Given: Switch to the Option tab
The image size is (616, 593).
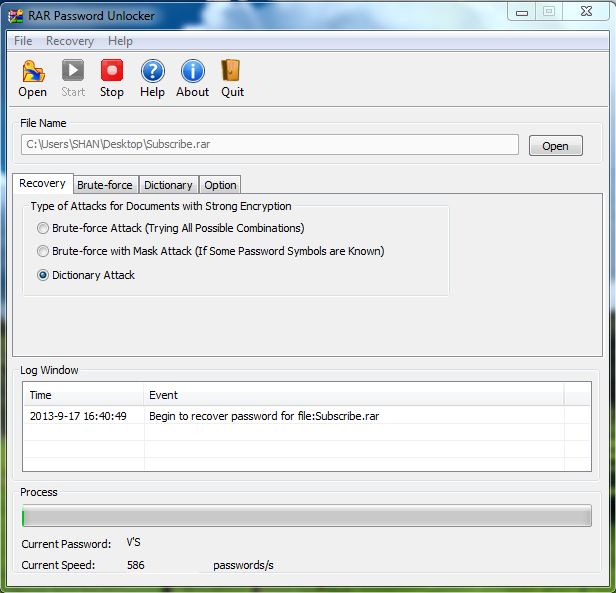Looking at the screenshot, I should pos(220,185).
